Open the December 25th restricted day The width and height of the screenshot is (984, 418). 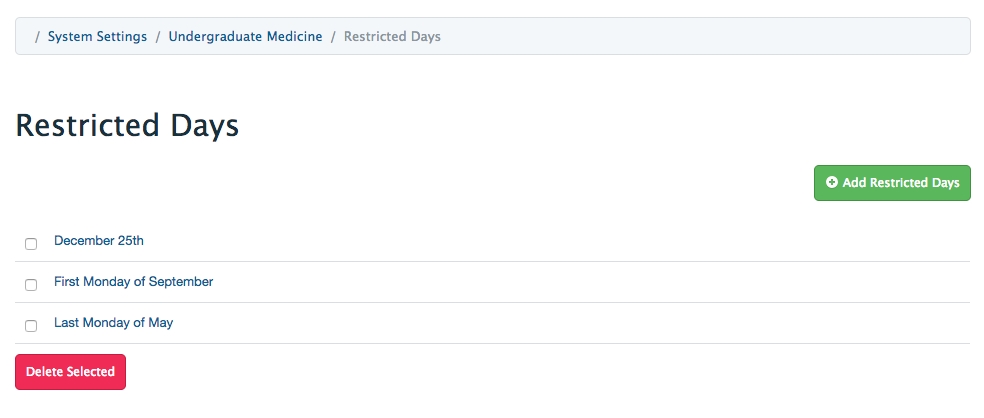[x=99, y=241]
